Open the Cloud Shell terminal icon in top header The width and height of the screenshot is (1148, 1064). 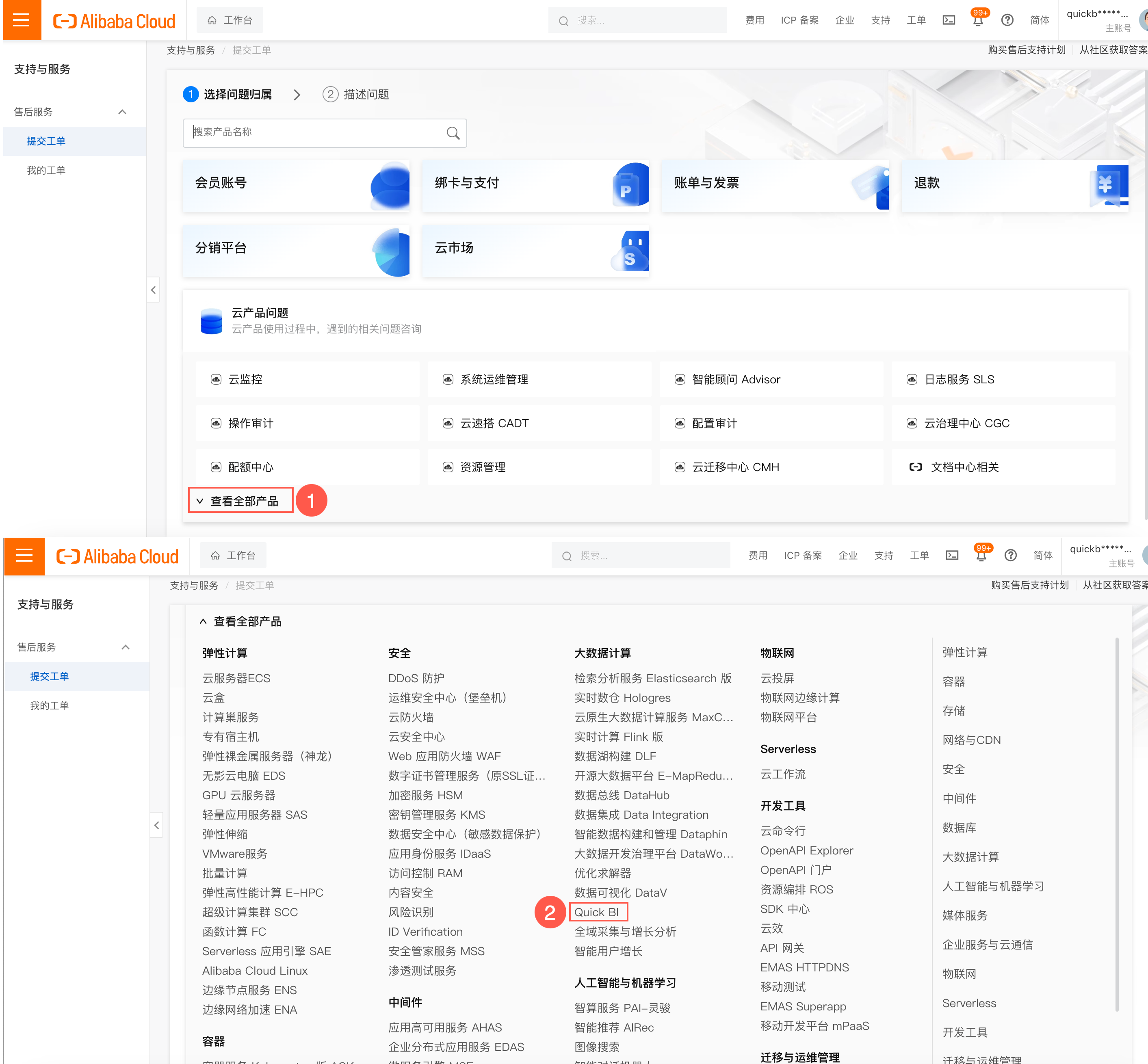point(949,20)
